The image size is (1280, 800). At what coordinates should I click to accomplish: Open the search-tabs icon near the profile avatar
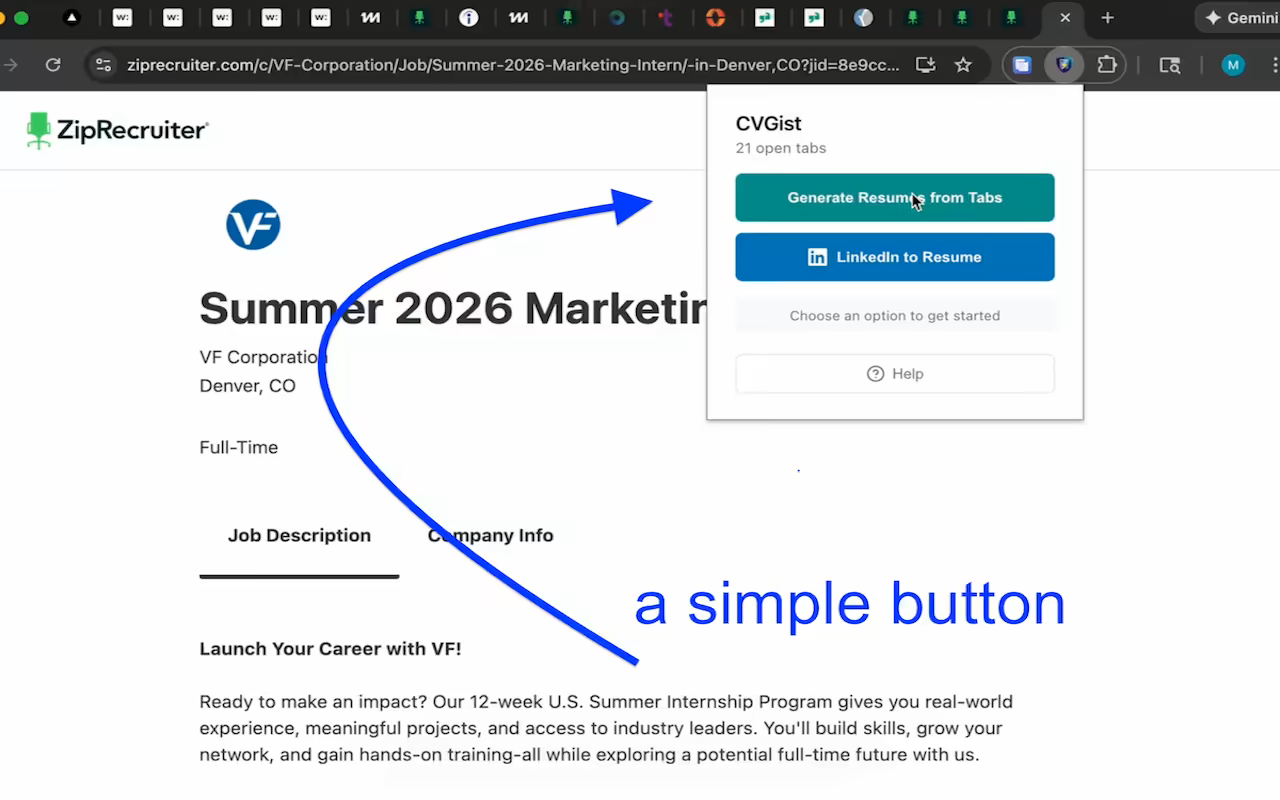pyautogui.click(x=1169, y=64)
